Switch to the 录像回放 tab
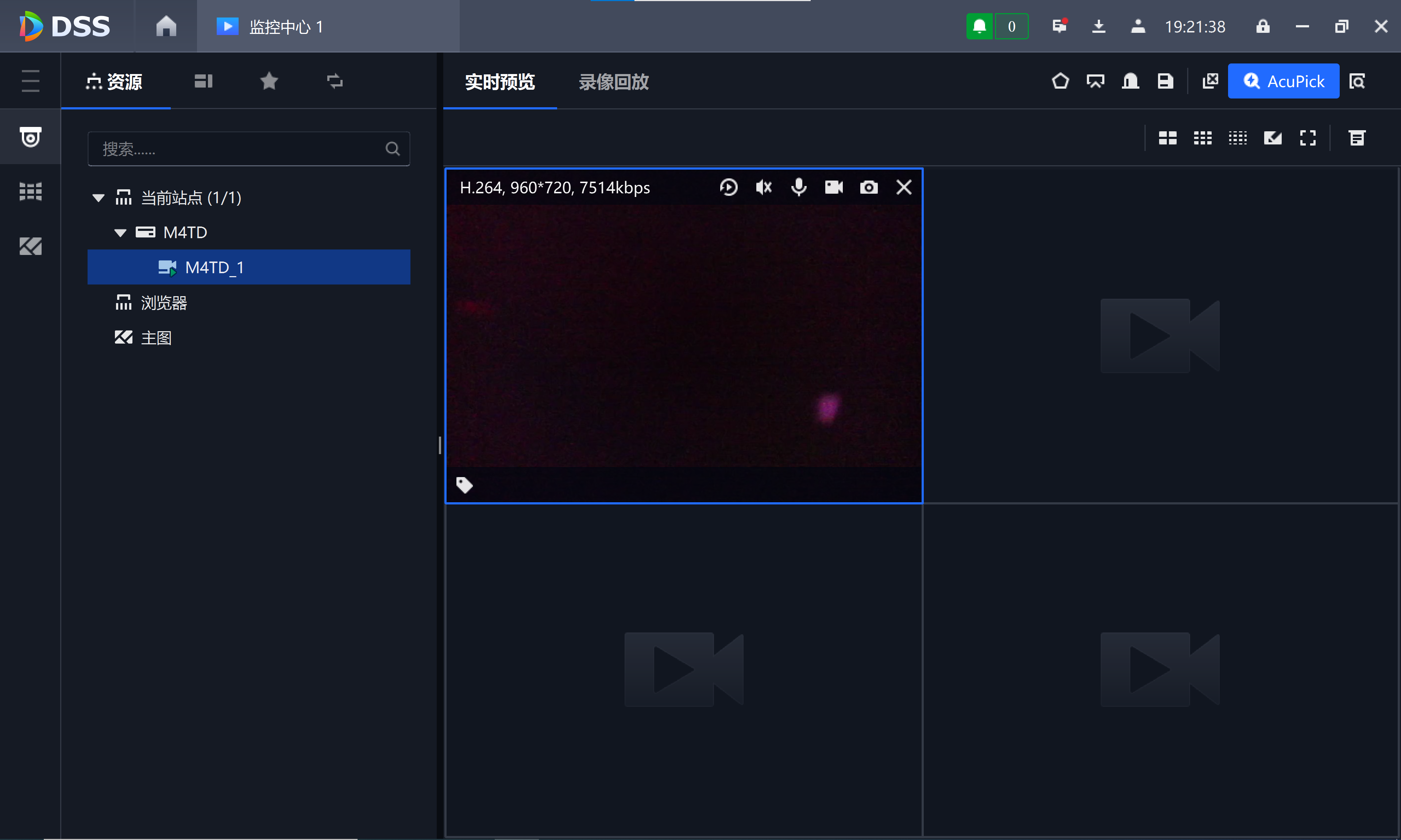The height and width of the screenshot is (840, 1401). point(613,81)
